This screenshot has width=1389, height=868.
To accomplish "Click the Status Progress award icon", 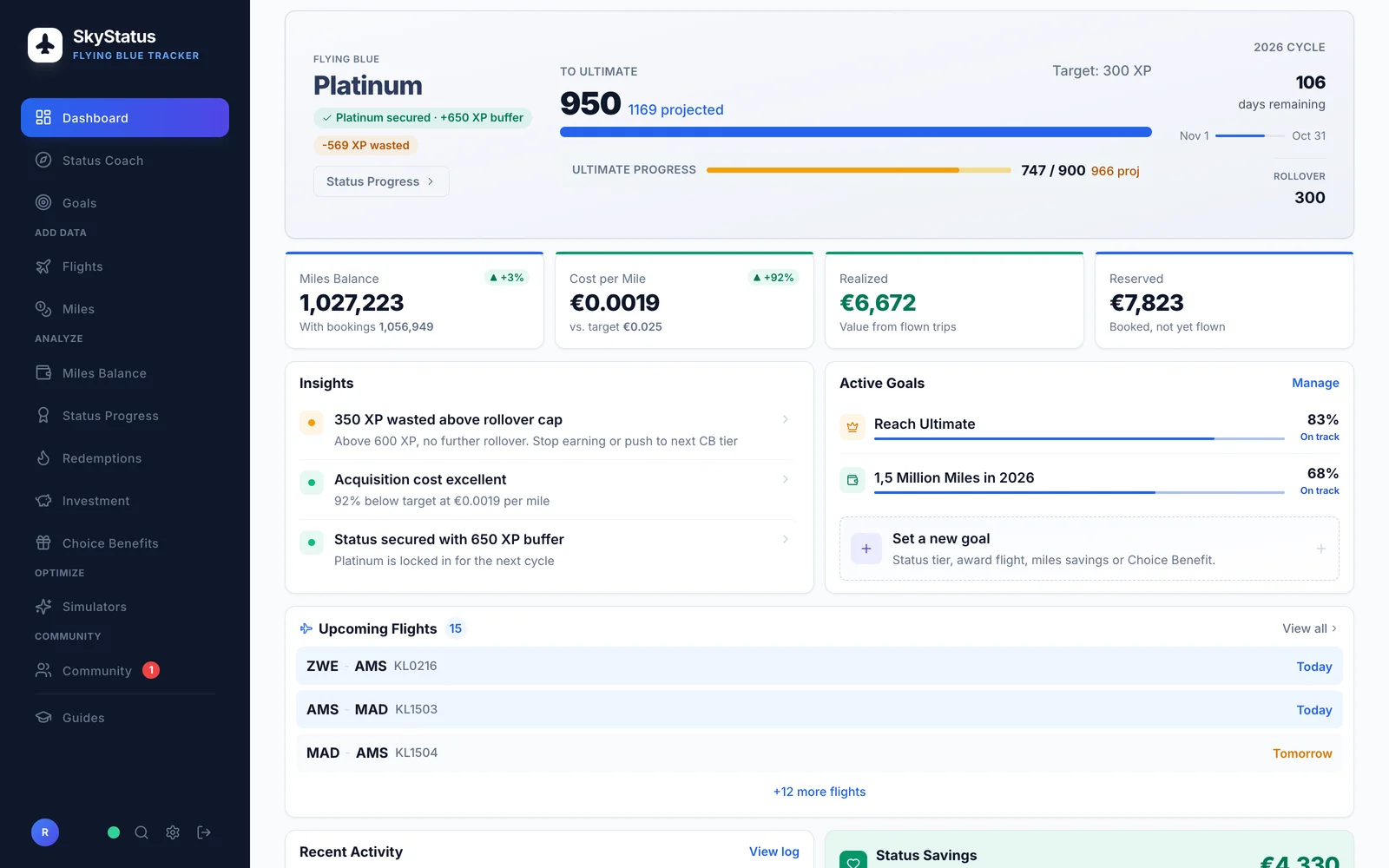I will pyautogui.click(x=43, y=416).
